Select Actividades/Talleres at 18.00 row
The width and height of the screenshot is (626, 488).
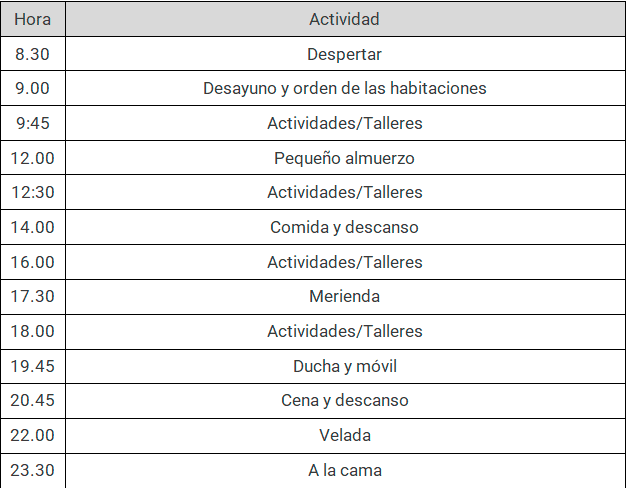345,331
